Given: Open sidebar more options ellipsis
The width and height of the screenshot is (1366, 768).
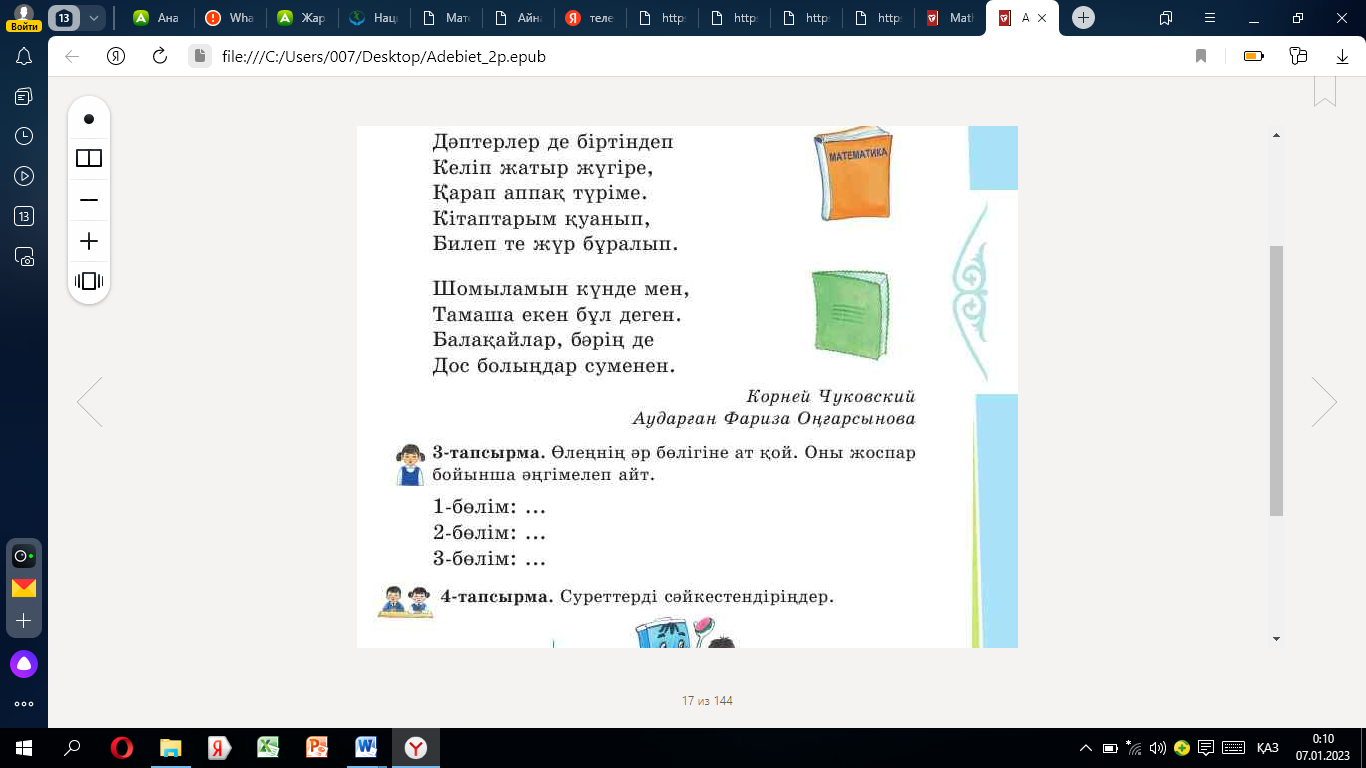Looking at the screenshot, I should tap(24, 704).
